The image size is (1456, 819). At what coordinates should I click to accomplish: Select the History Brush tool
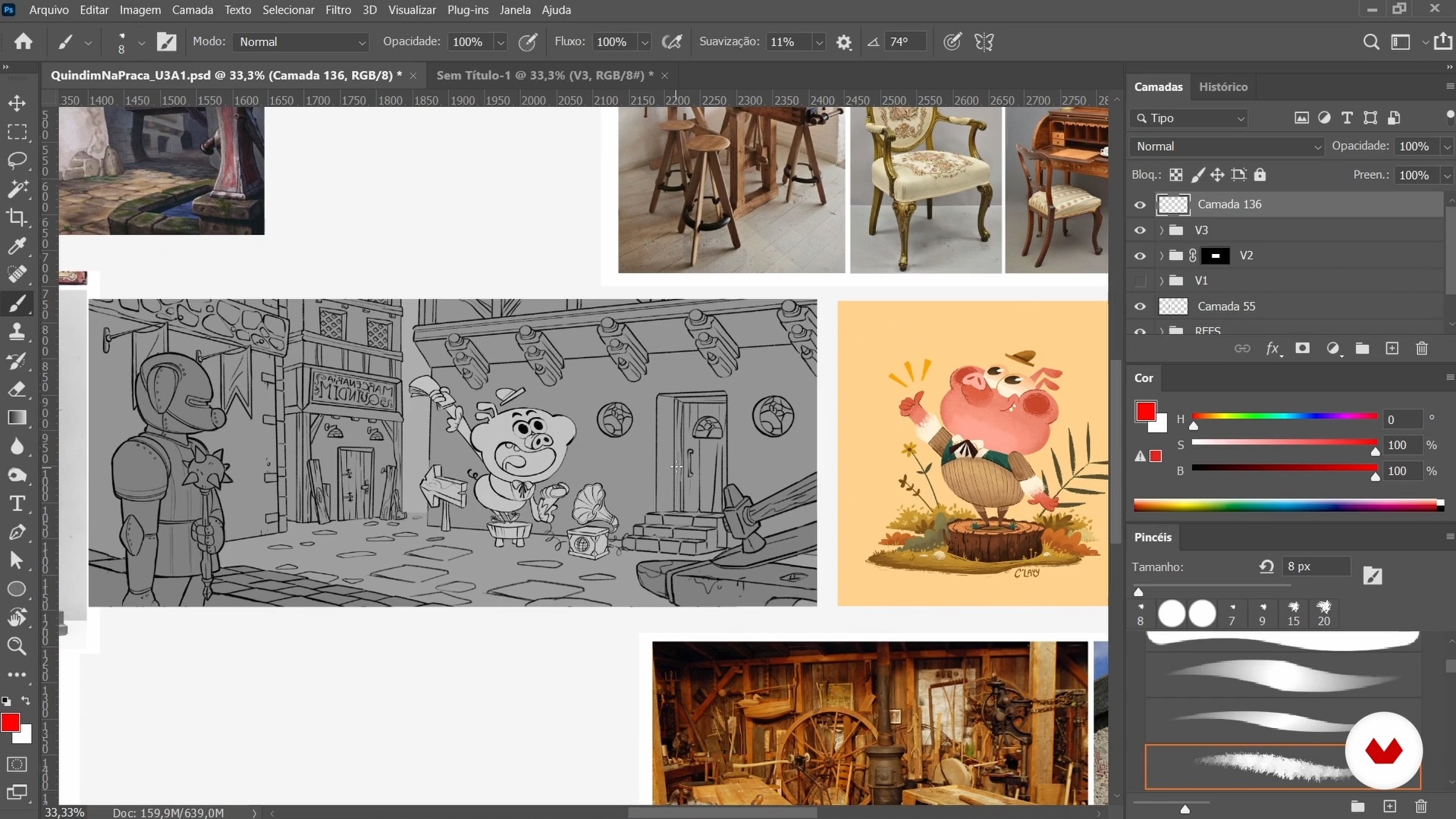(17, 360)
